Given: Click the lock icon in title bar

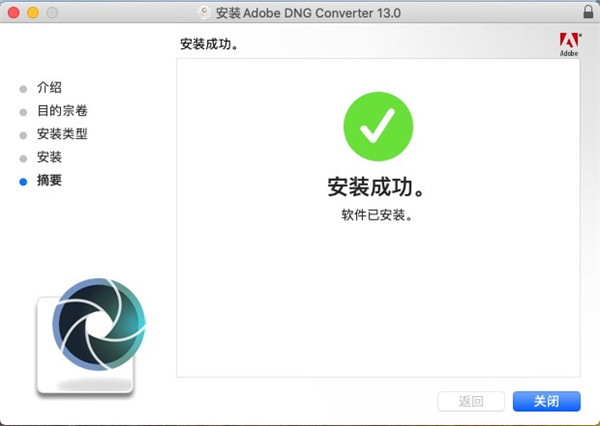Looking at the screenshot, I should pyautogui.click(x=588, y=12).
